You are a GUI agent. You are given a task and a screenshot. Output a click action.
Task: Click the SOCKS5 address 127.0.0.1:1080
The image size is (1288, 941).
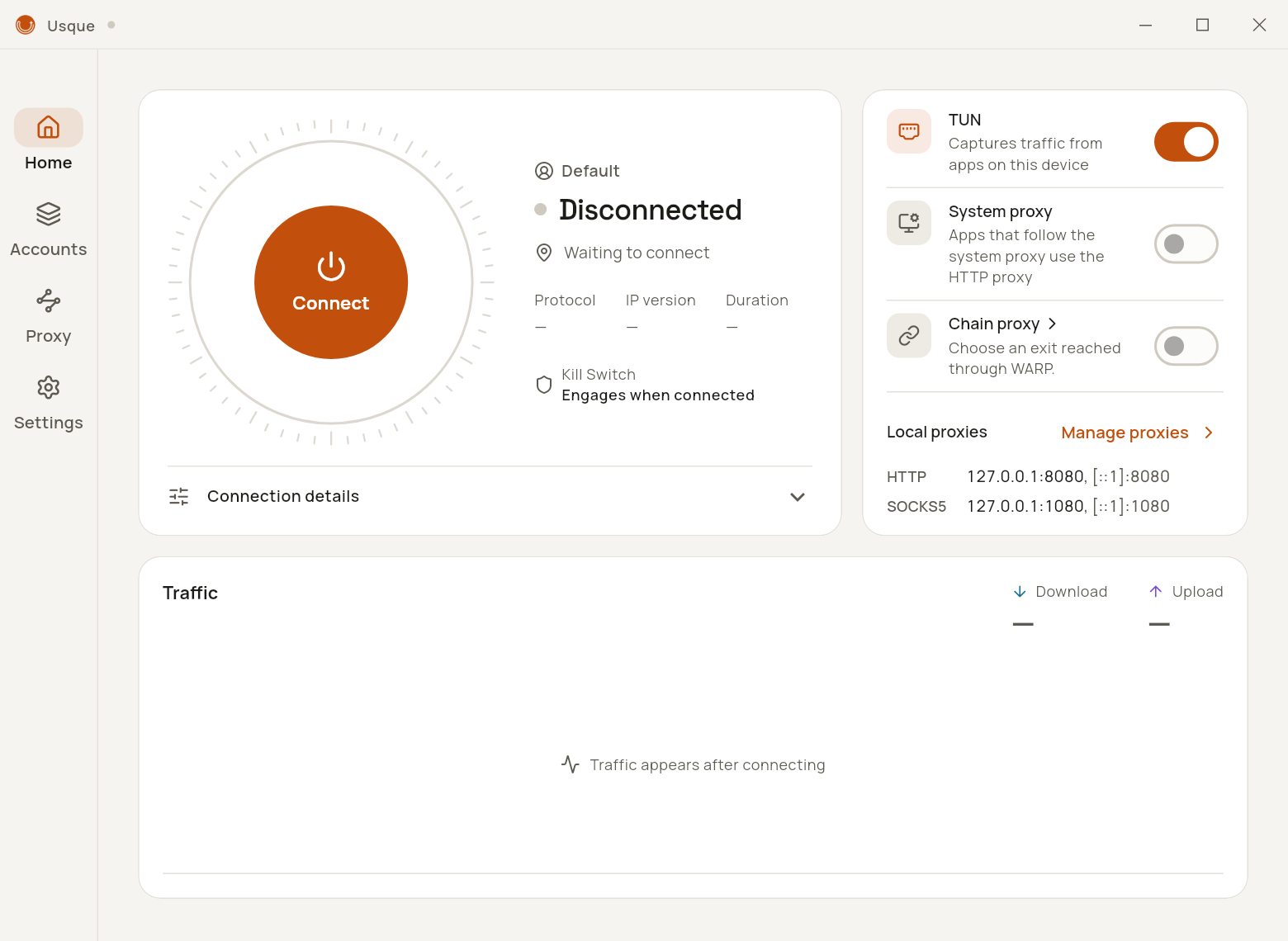(x=1025, y=506)
